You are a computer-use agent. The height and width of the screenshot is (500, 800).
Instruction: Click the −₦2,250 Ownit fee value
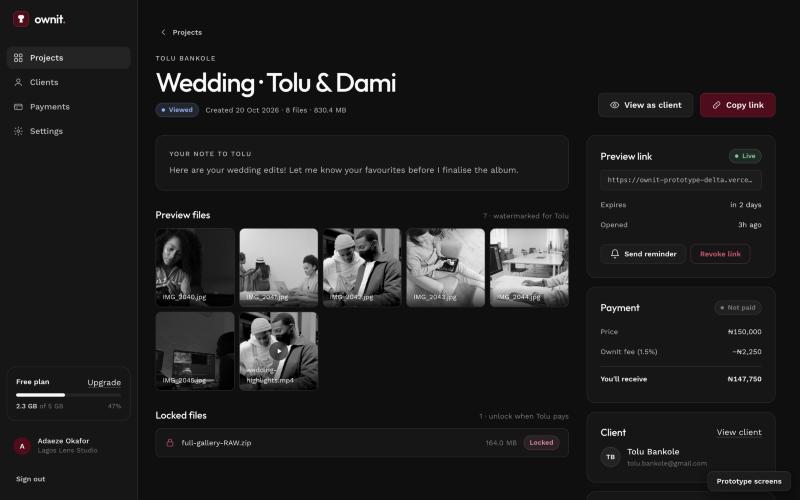coord(747,352)
